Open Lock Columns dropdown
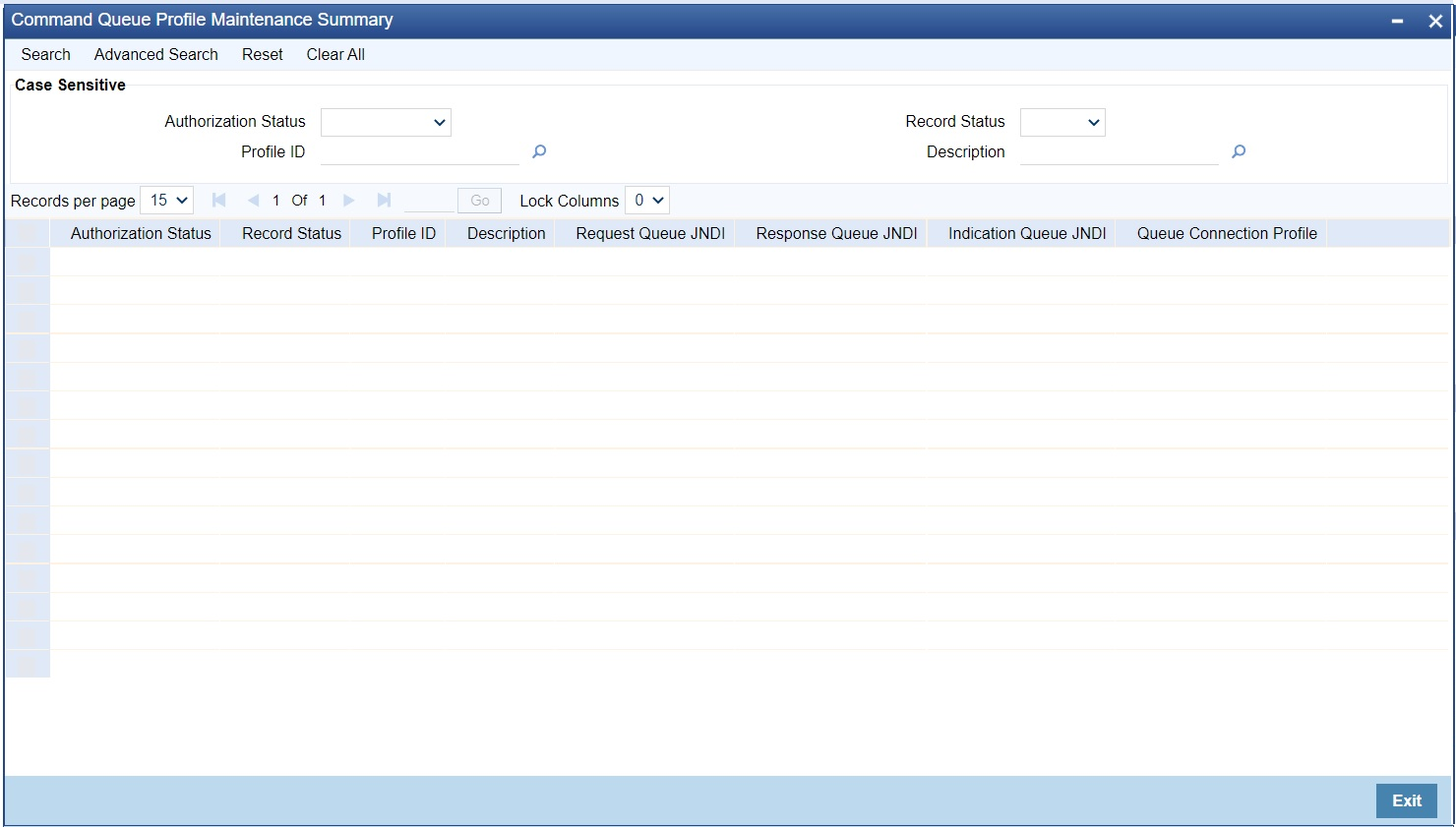The width and height of the screenshot is (1456, 827). (x=647, y=201)
